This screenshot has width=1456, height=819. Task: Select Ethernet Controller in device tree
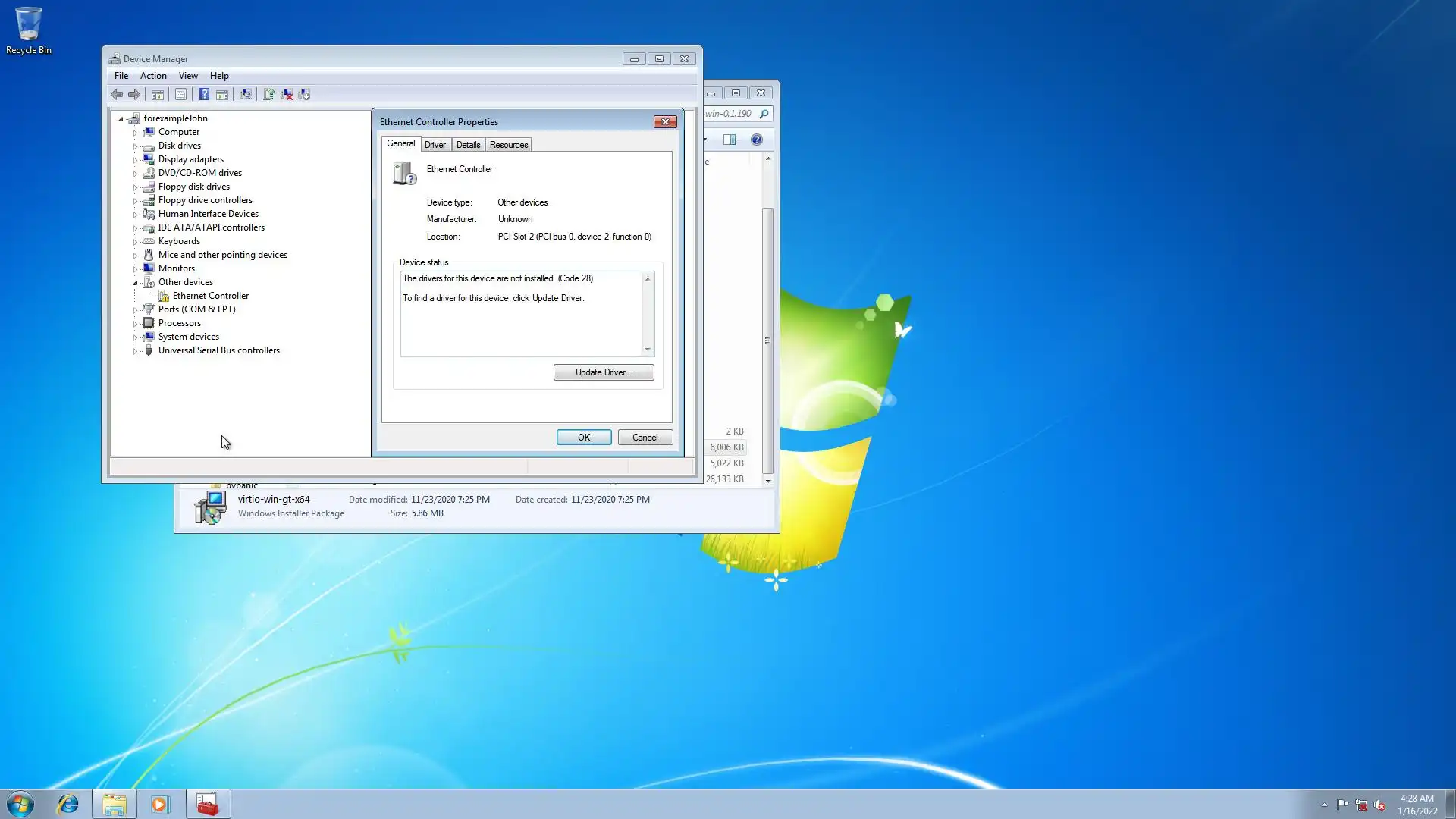(x=210, y=296)
